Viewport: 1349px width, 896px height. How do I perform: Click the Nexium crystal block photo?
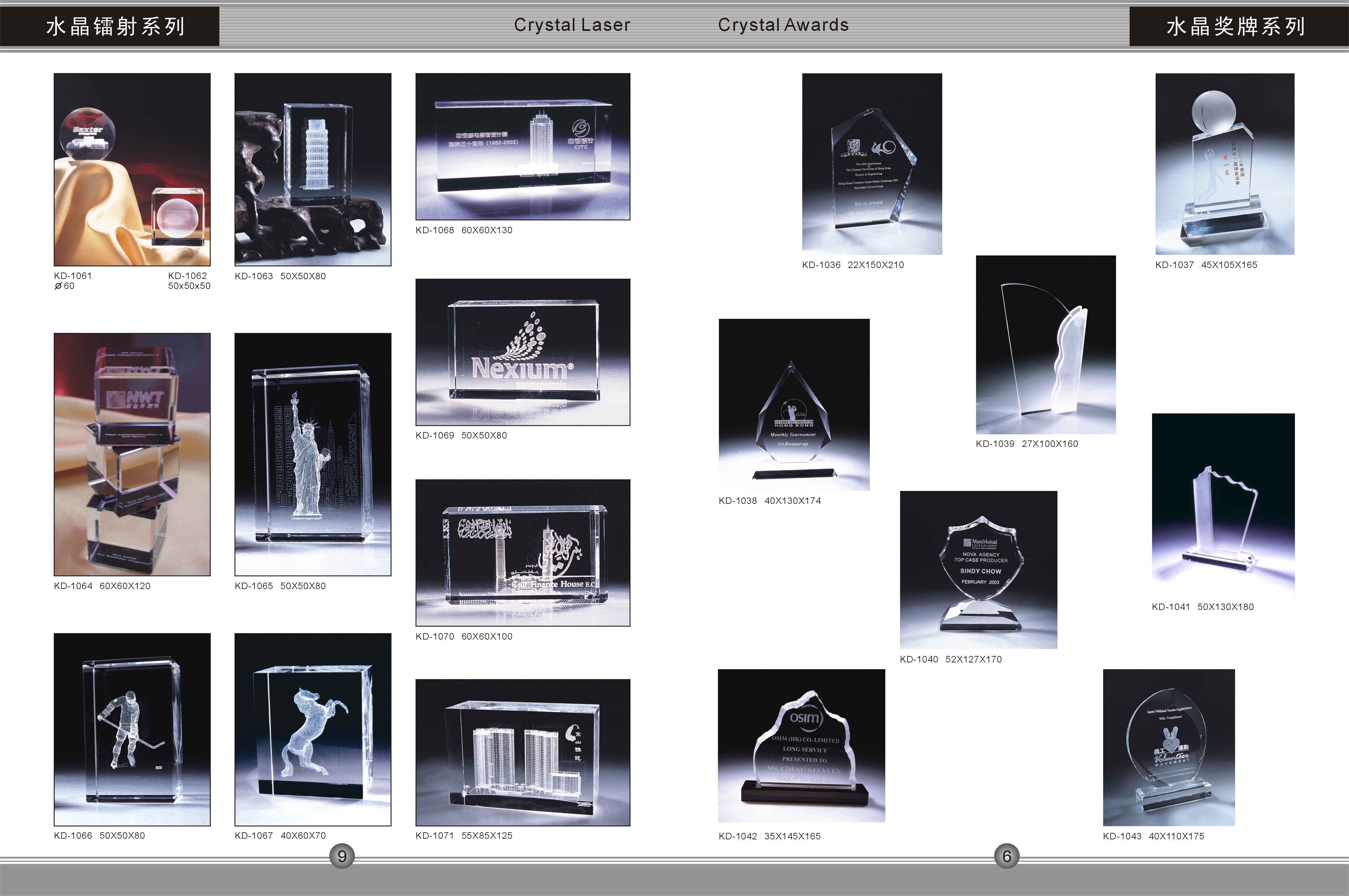523,352
